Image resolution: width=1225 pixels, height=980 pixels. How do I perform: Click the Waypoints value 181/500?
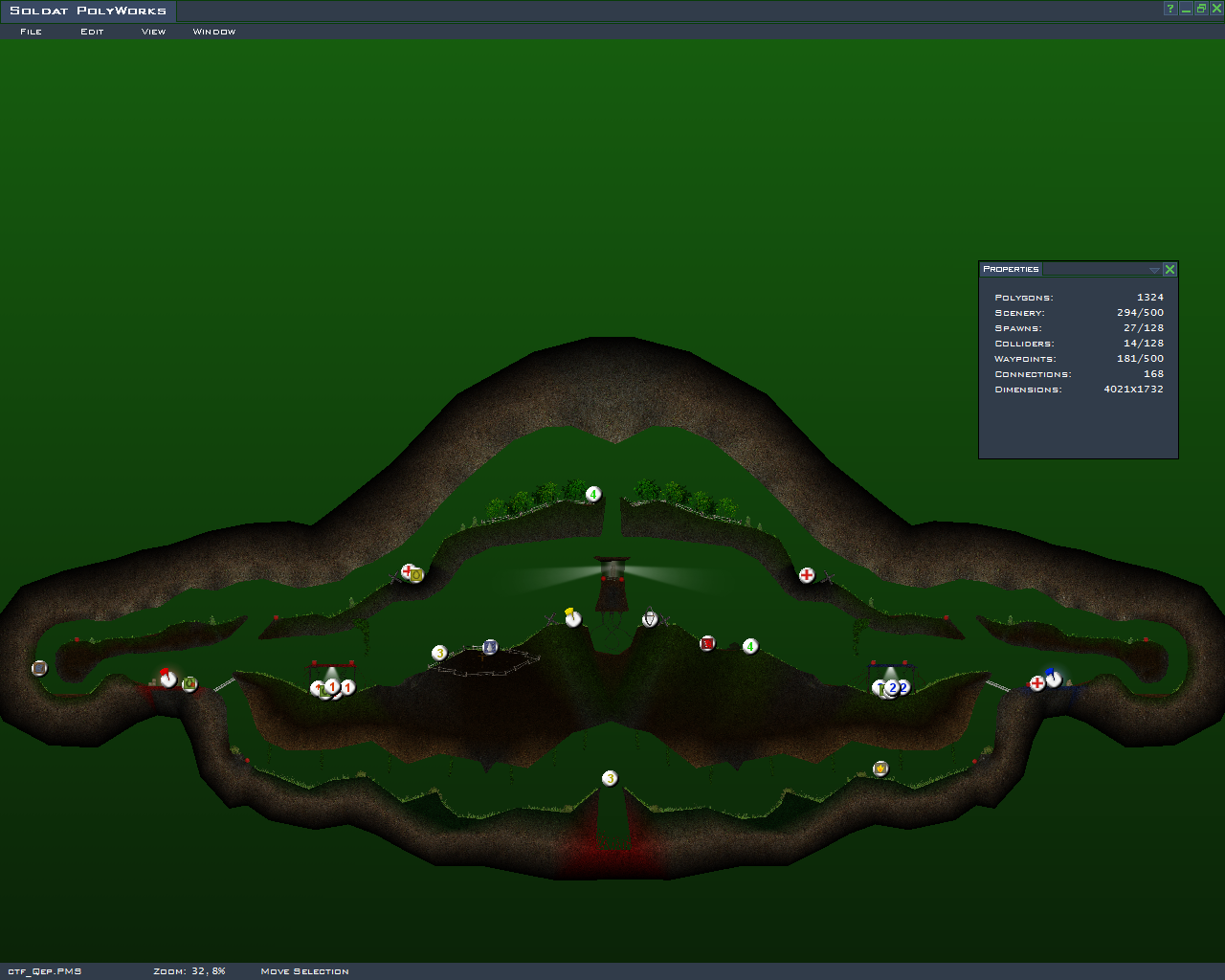[x=1140, y=359]
